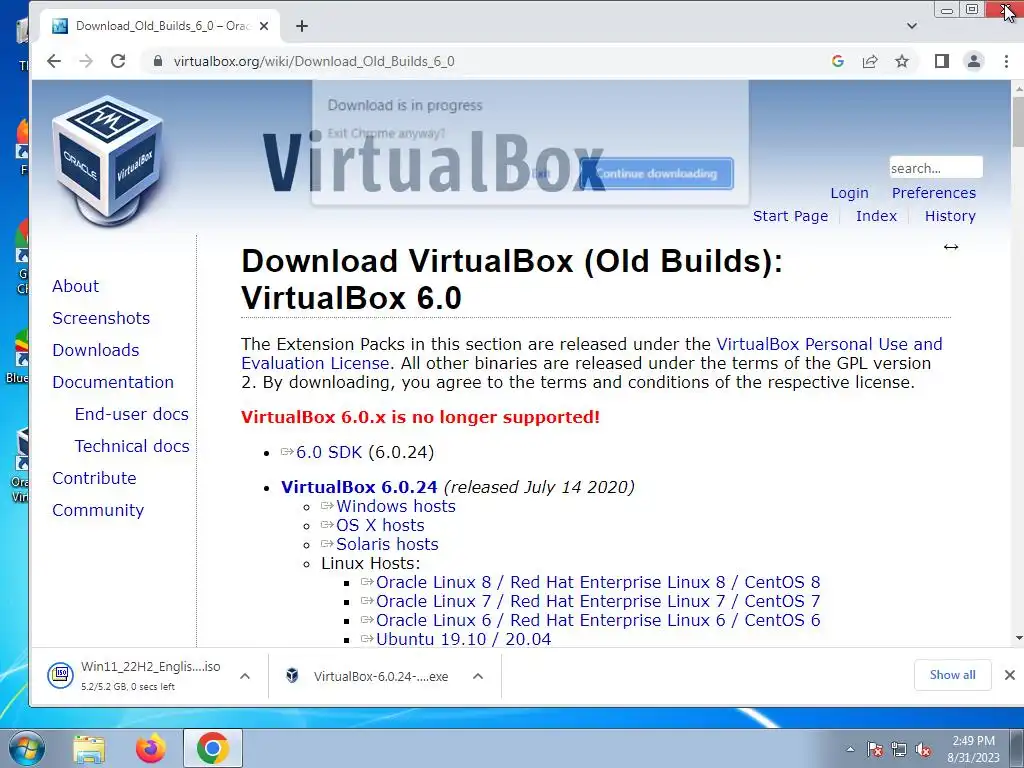This screenshot has width=1024, height=768.
Task: Open the network tray icon
Action: pos(899,749)
